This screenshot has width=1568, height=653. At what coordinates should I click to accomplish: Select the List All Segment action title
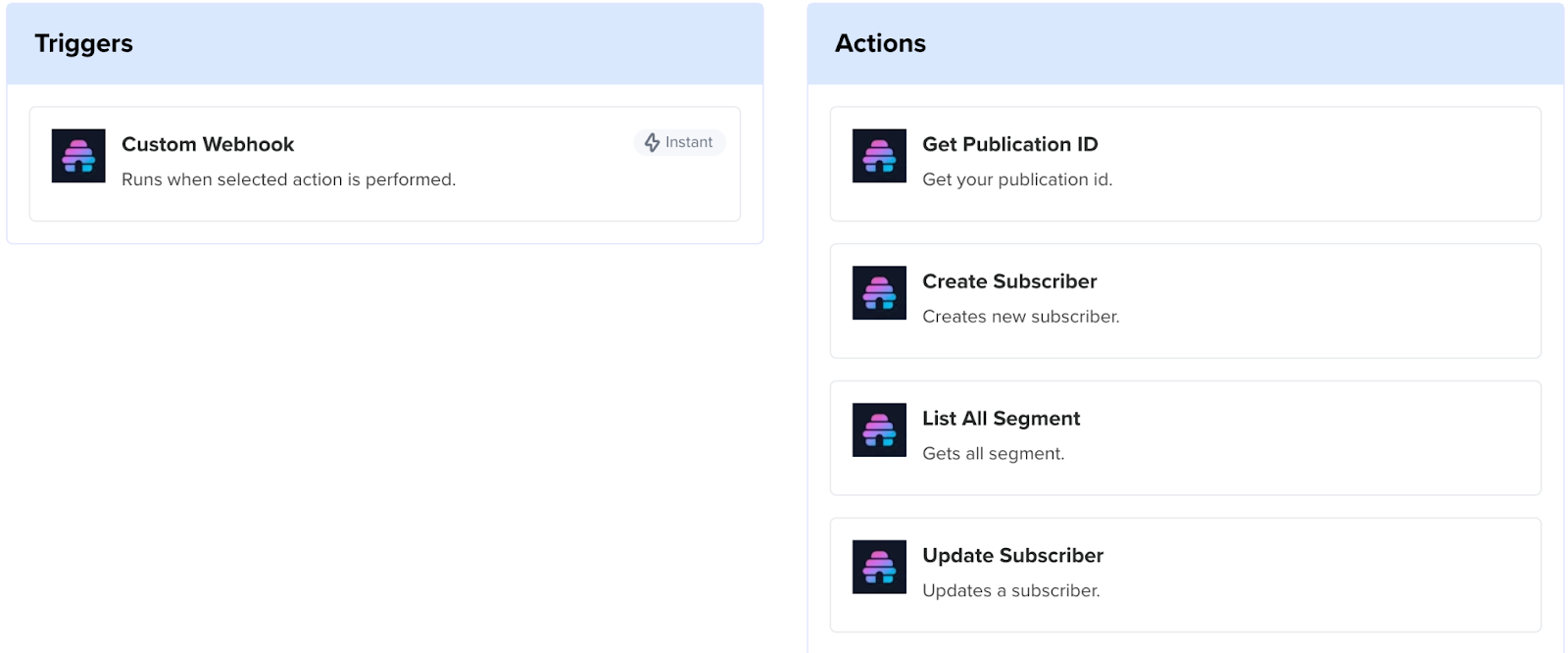pyautogui.click(x=1001, y=419)
